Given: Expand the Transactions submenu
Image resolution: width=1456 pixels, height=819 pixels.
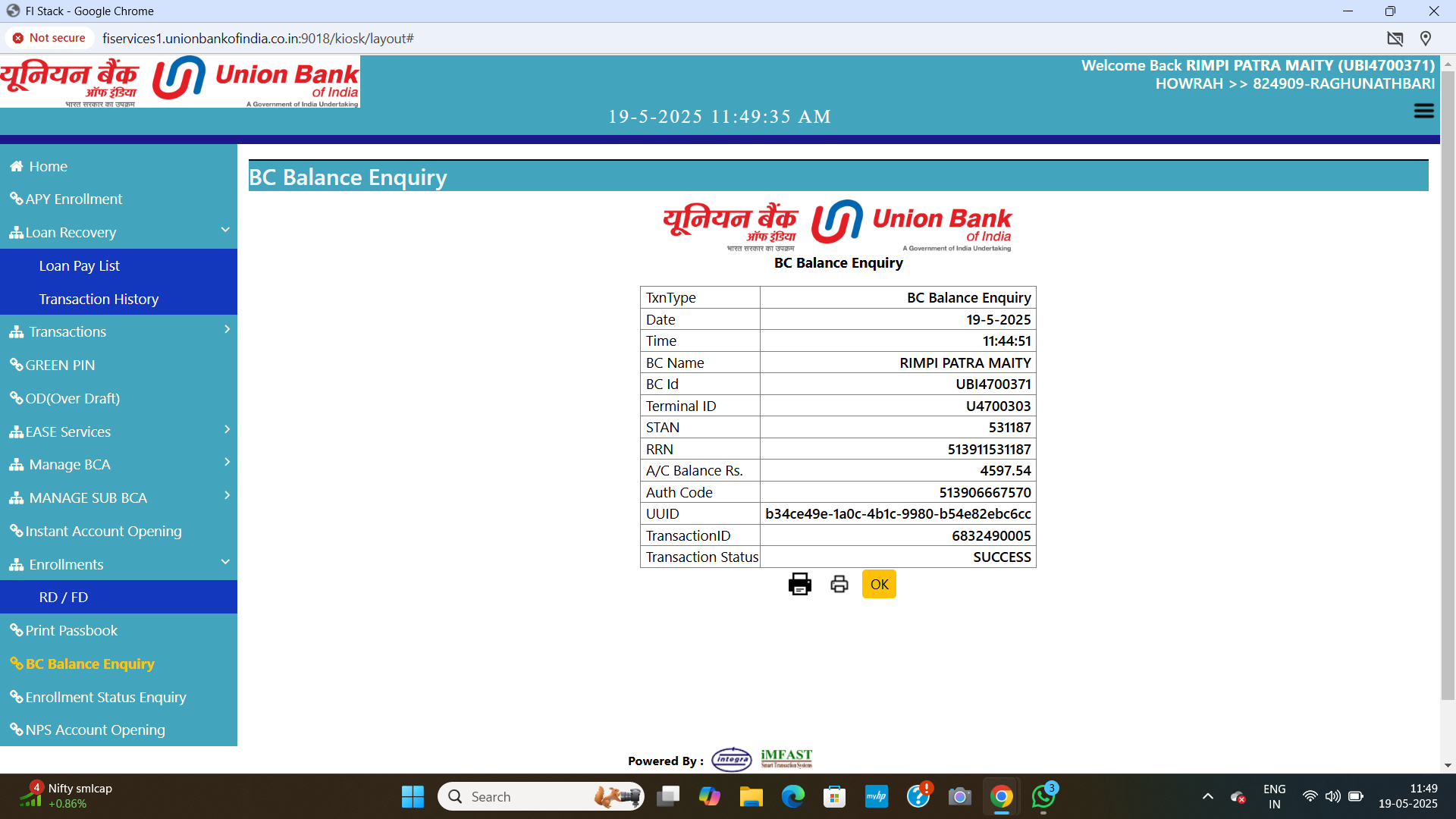Looking at the screenshot, I should point(227,329).
